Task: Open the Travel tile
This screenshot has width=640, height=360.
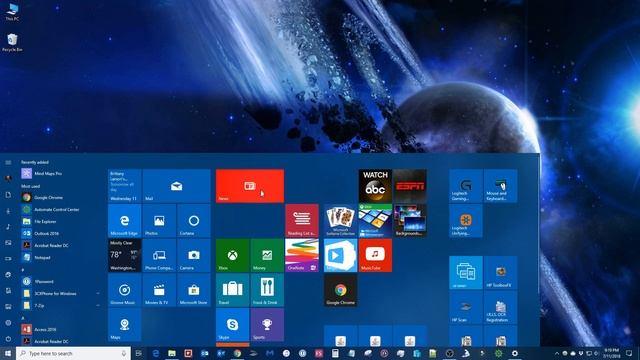Action: coord(233,290)
